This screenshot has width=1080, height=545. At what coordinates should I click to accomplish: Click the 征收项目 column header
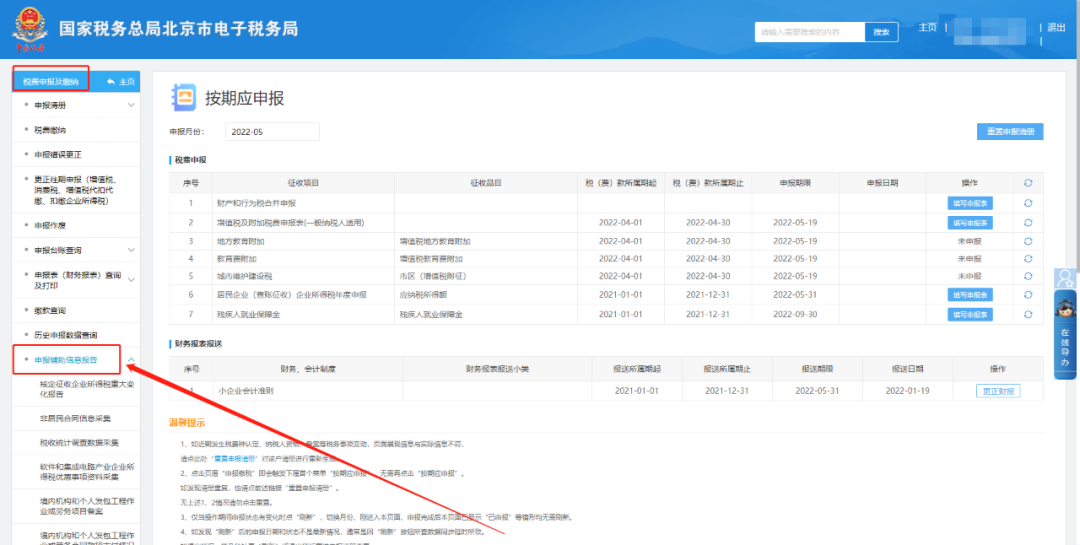point(303,183)
